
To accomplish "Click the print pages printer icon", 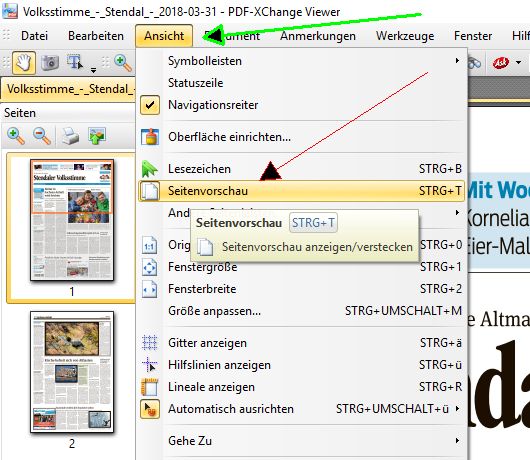I will point(70,136).
